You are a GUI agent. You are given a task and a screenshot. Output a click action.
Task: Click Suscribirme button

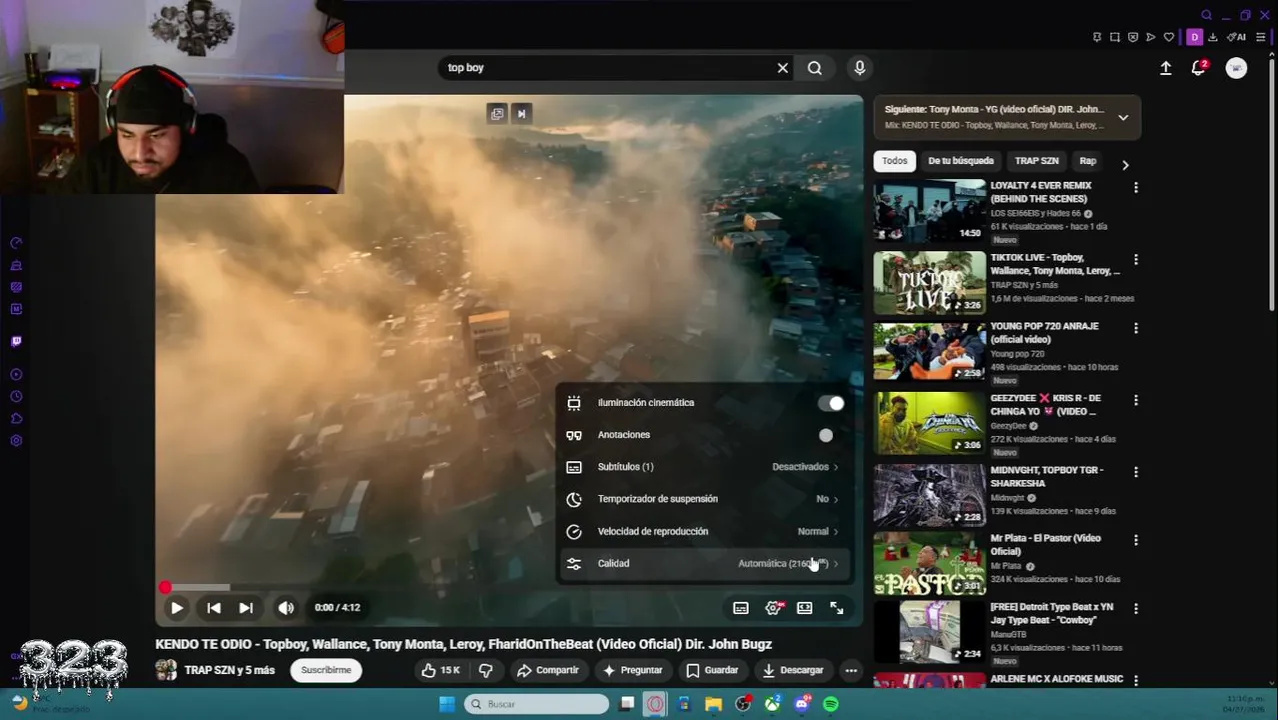(x=326, y=670)
